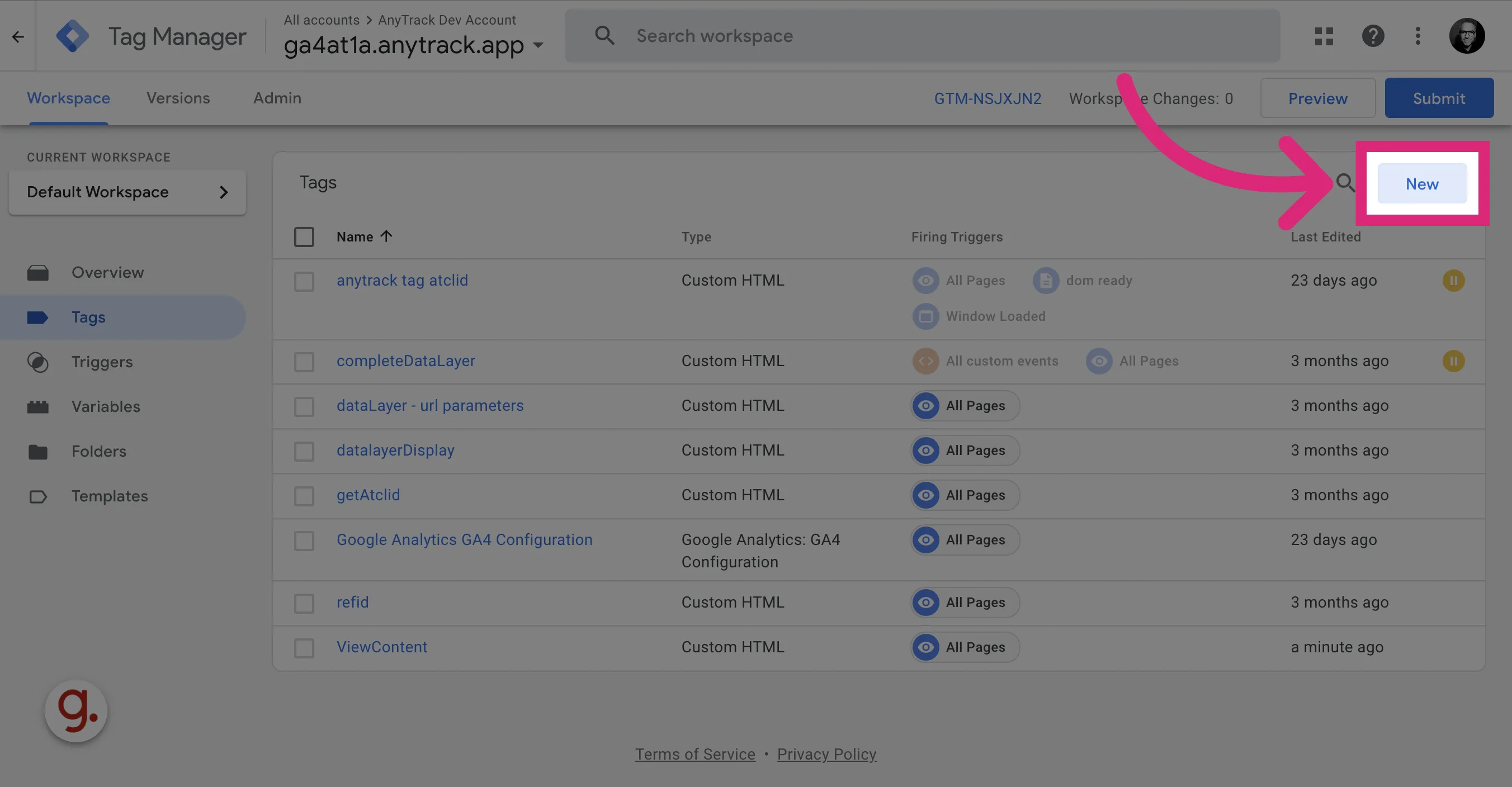Click into the Search workspace field

[x=922, y=36]
